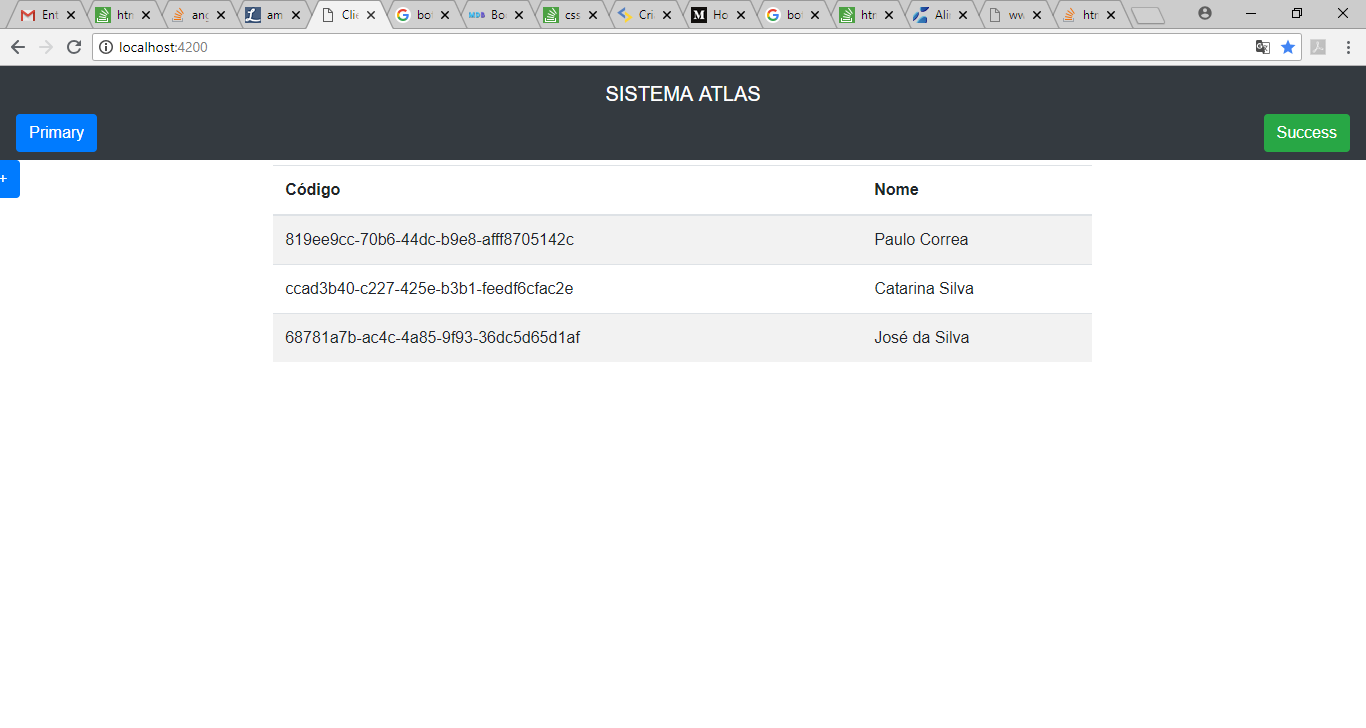Viewport: 1366px width, 728px height.
Task: Select code ccad3b40-c227-425e-b3b1-feedf6cfac2e
Action: tap(429, 289)
